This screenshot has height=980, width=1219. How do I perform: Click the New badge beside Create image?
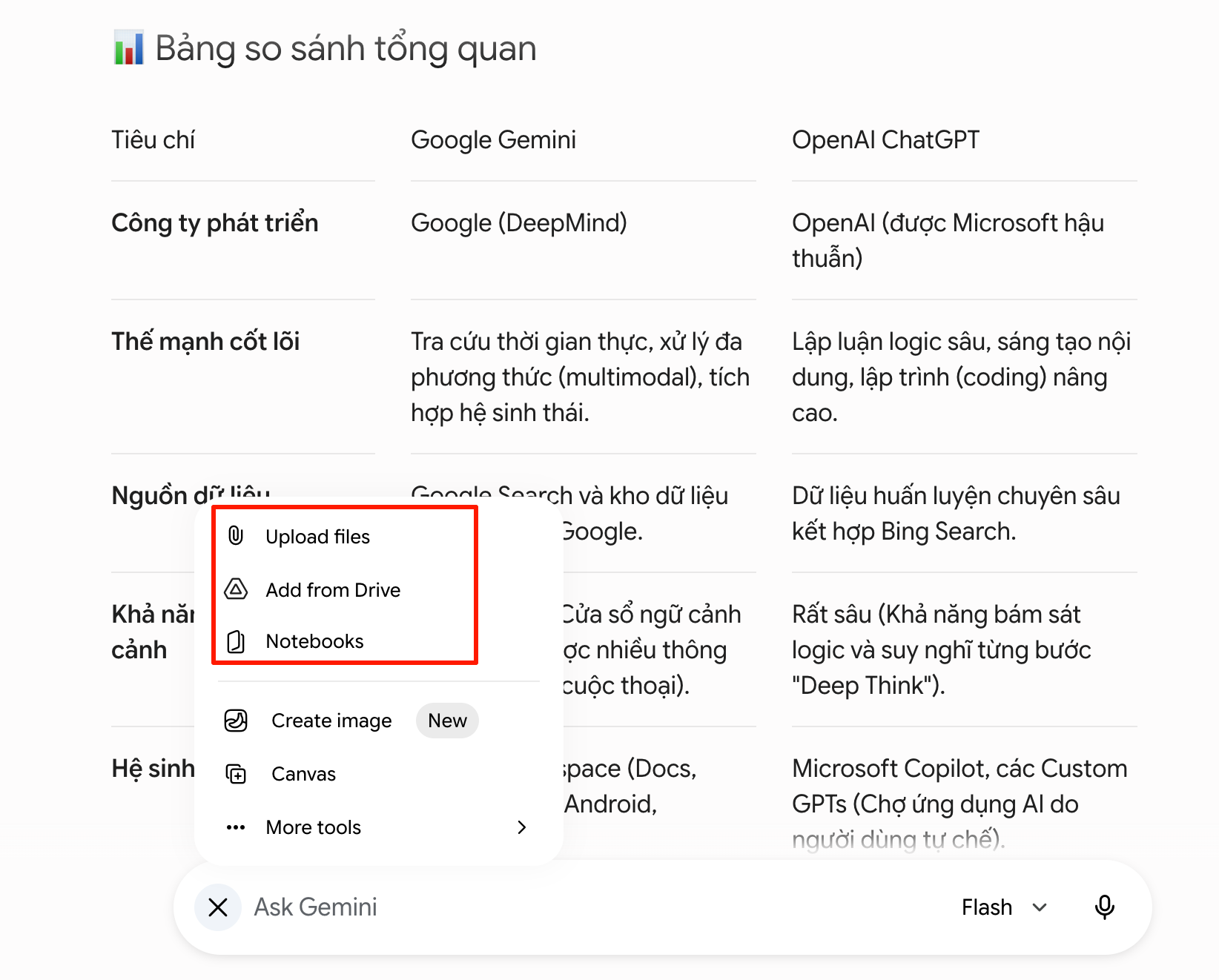coord(447,721)
